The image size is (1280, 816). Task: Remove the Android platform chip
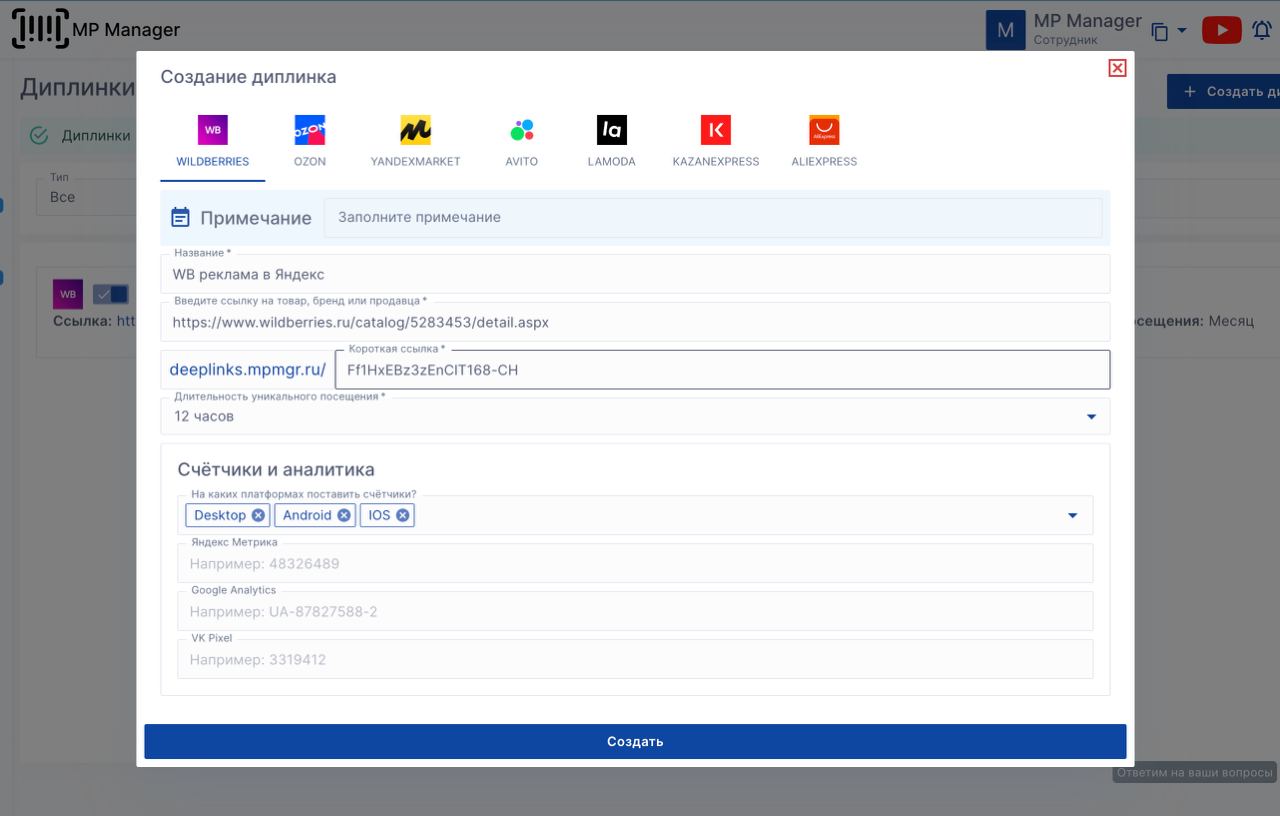pyautogui.click(x=343, y=515)
